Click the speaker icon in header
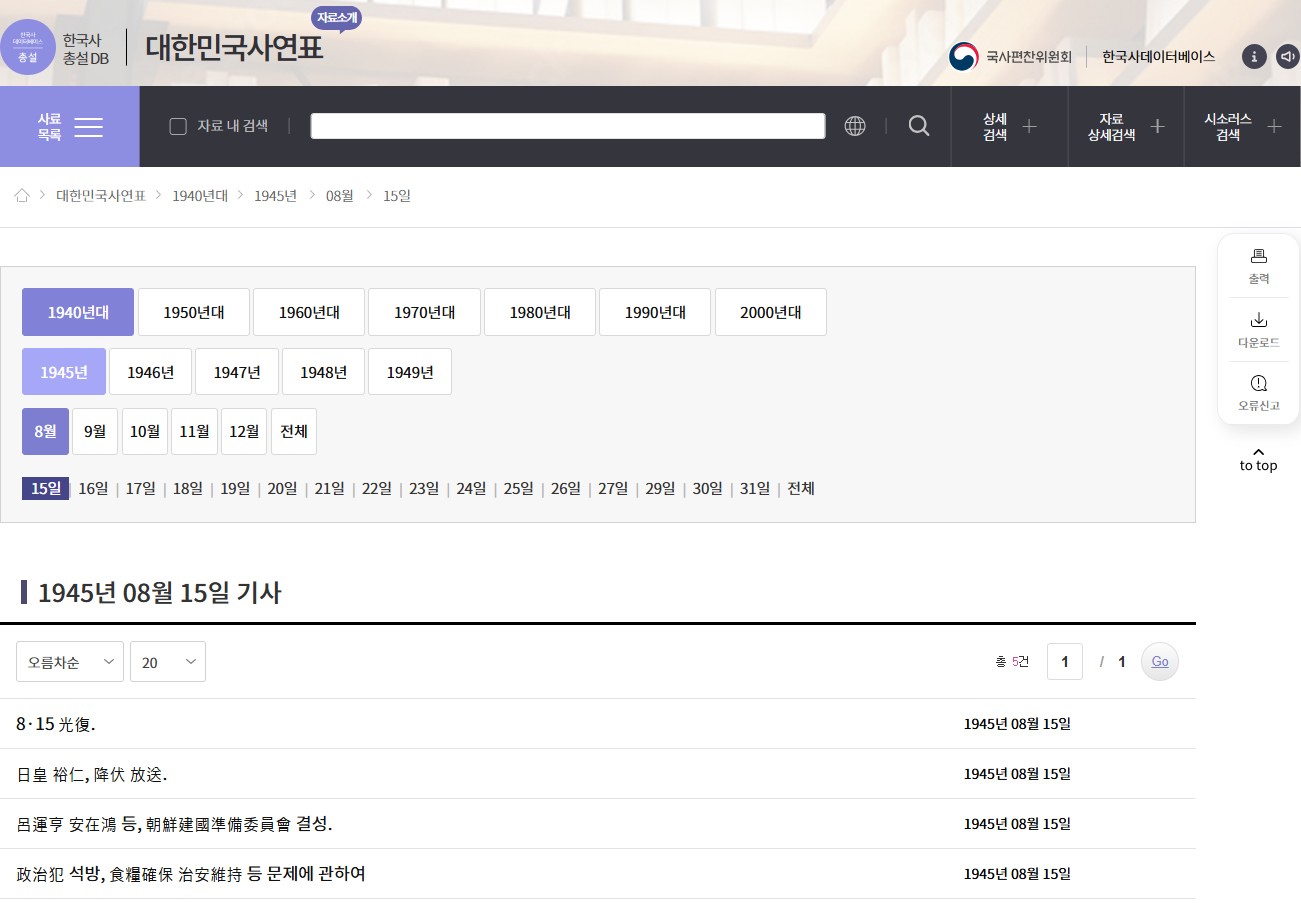Viewport: 1301px width, 903px height. click(1287, 57)
